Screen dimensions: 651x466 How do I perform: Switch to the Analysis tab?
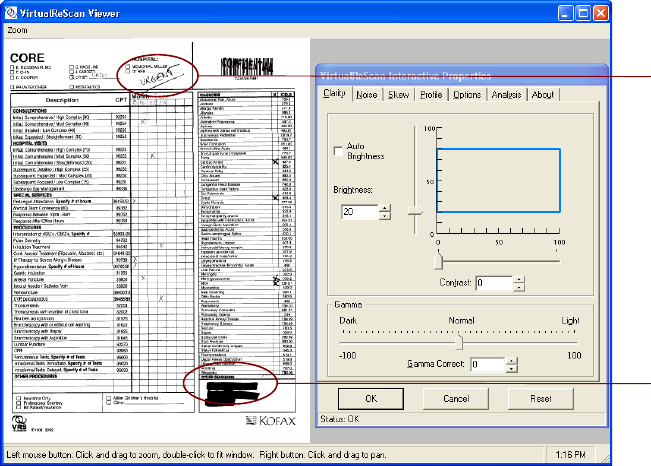tap(507, 94)
